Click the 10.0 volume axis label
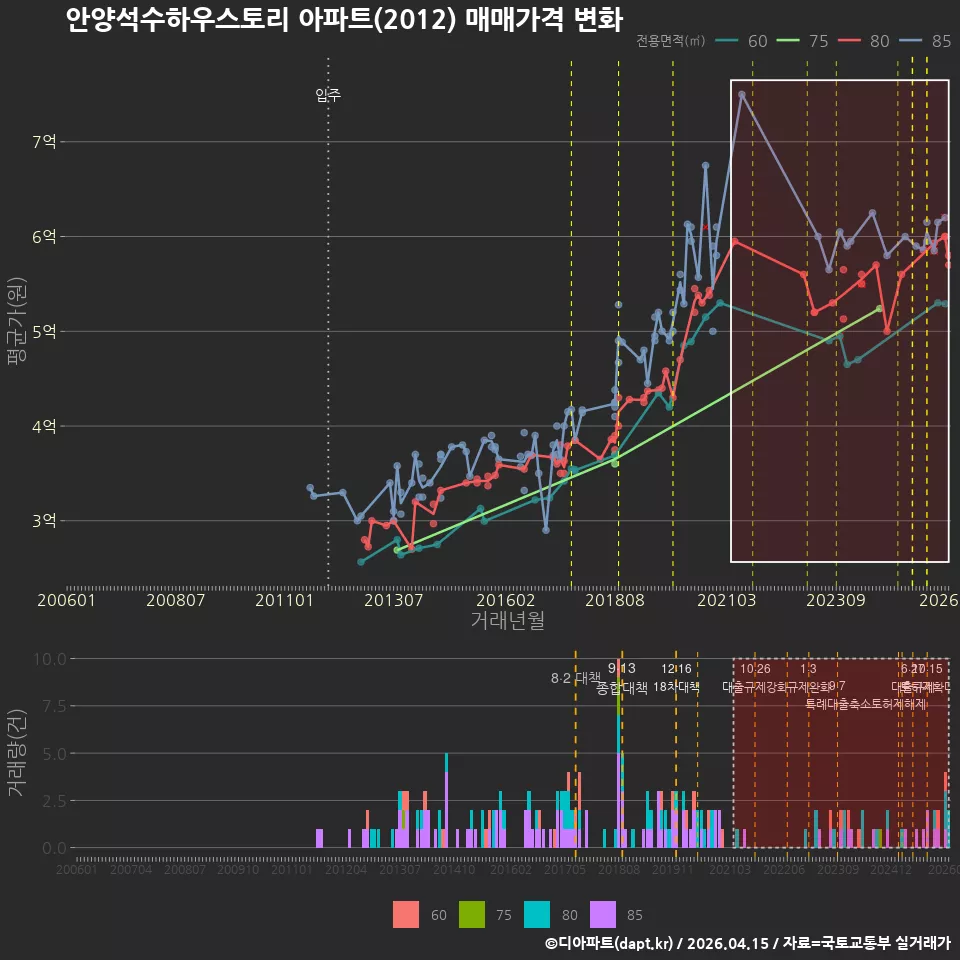The height and width of the screenshot is (960, 960). 50,659
